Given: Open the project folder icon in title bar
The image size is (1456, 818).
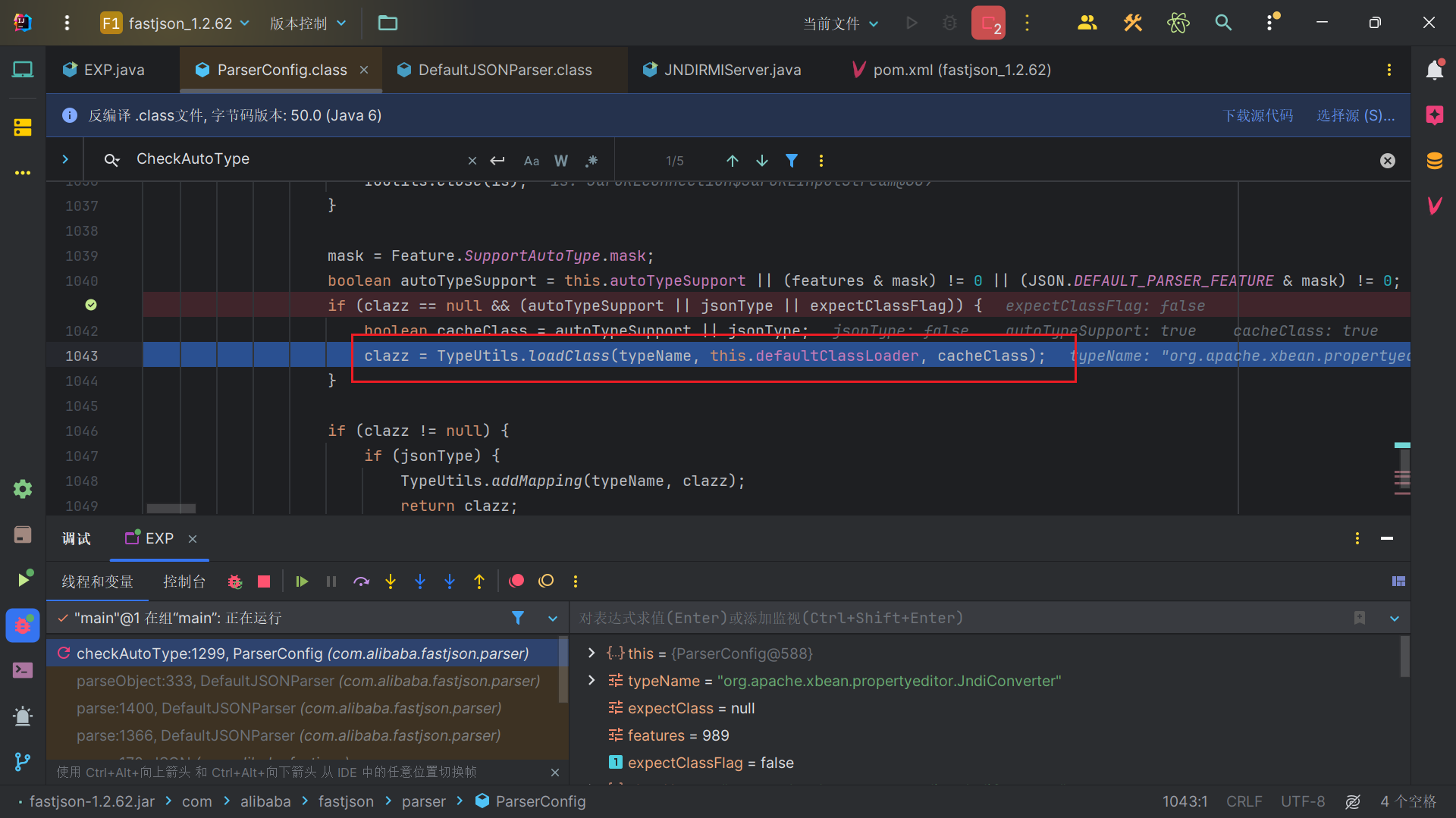Looking at the screenshot, I should (388, 23).
